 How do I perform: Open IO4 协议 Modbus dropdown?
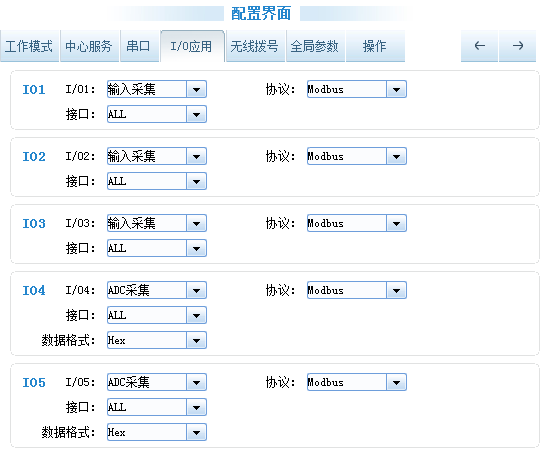pyautogui.click(x=357, y=290)
